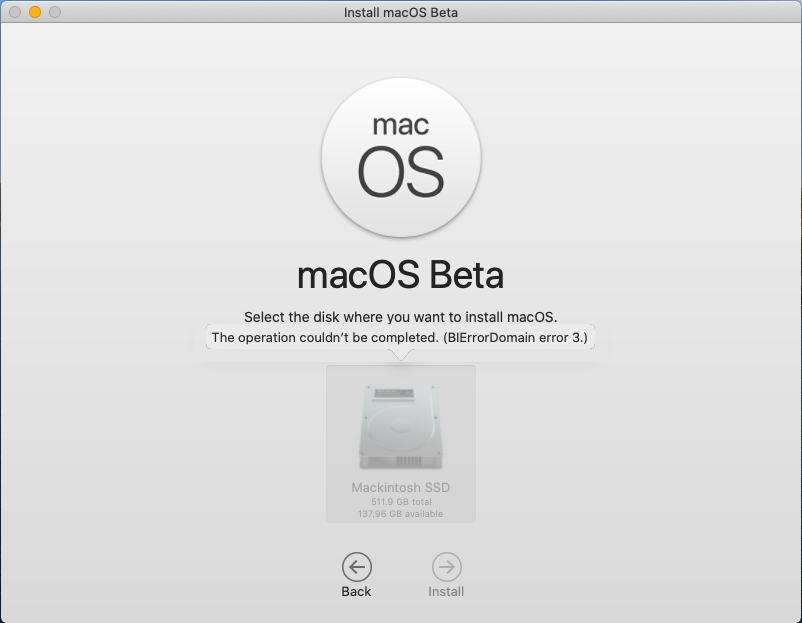Click the greyed-out zoom window button
802x623 pixels.
pos(55,12)
